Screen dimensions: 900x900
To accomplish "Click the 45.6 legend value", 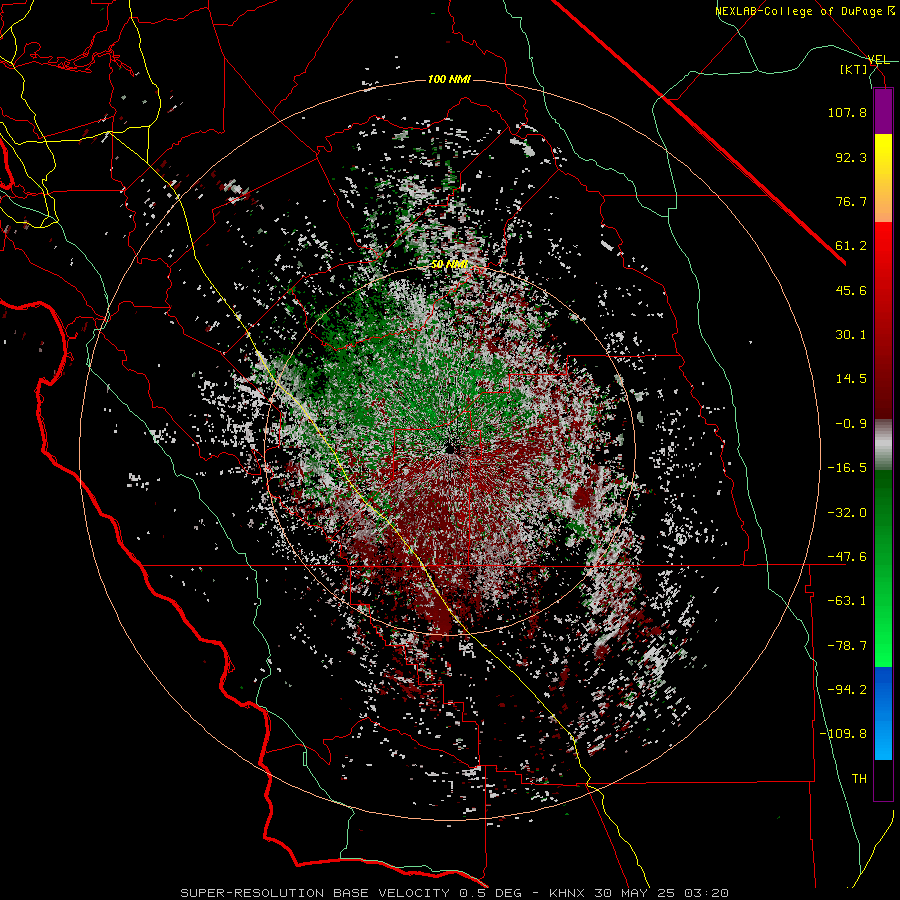I will (851, 290).
